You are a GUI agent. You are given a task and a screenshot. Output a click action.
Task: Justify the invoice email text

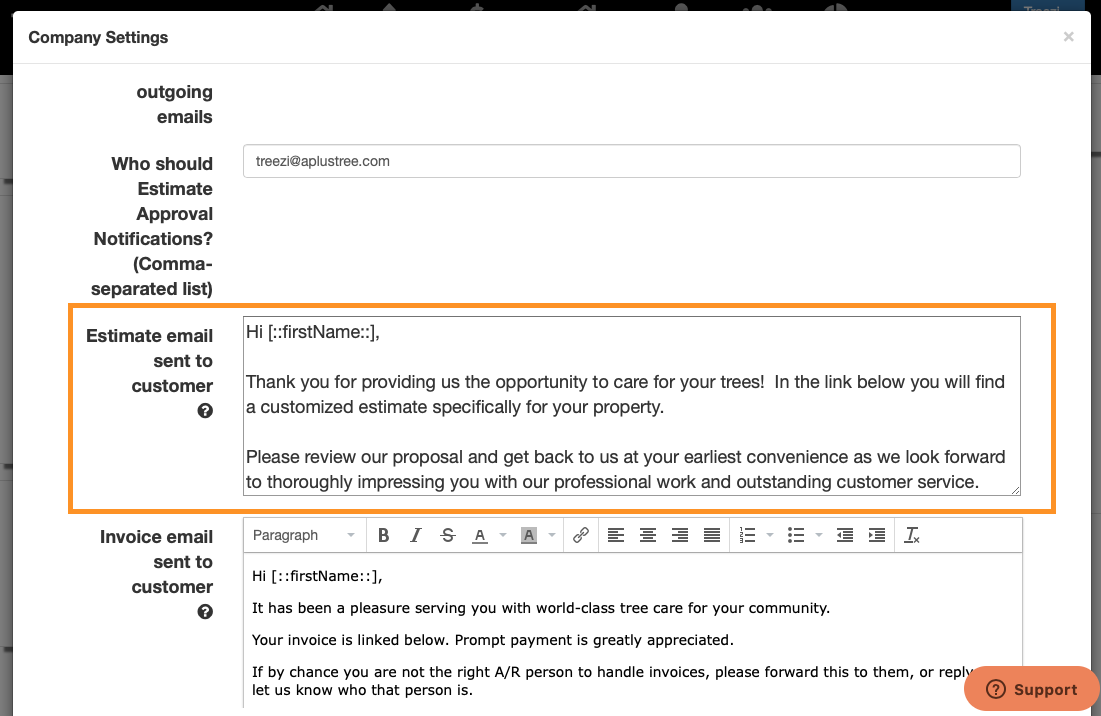712,535
